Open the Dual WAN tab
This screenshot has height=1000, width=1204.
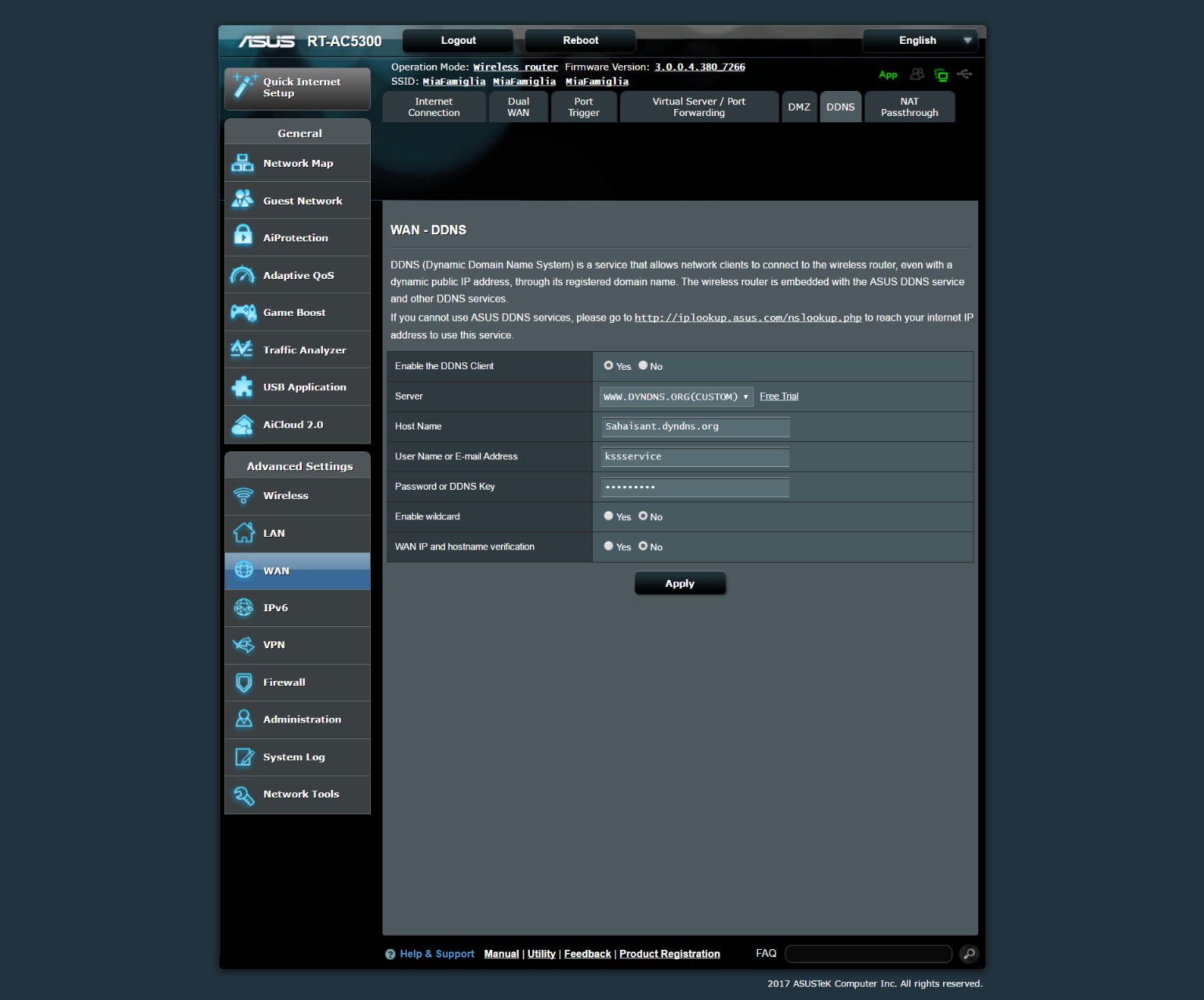(x=518, y=107)
